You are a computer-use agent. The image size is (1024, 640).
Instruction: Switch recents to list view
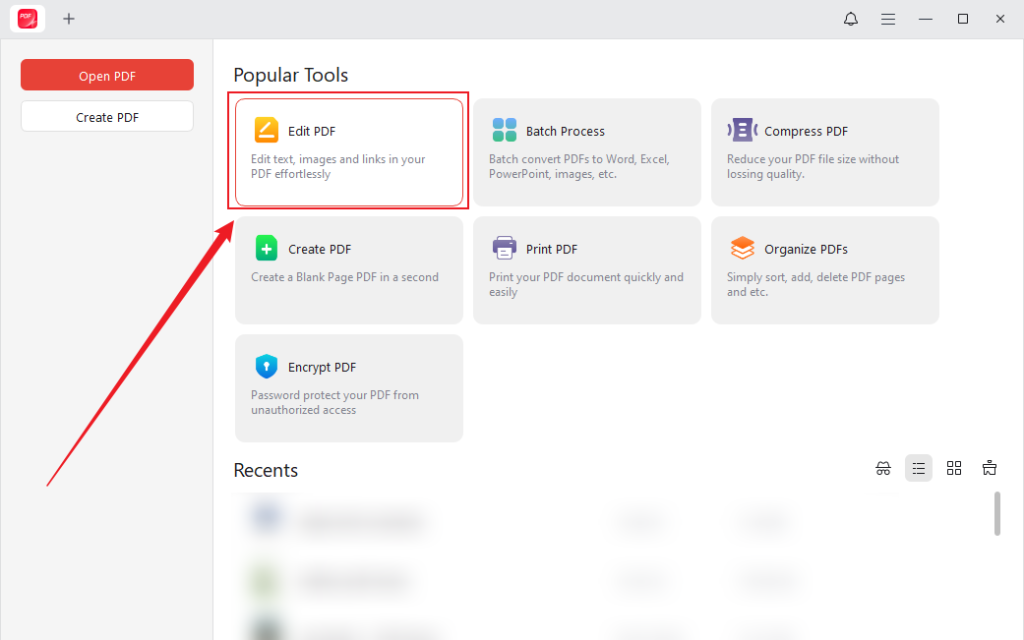(x=918, y=468)
